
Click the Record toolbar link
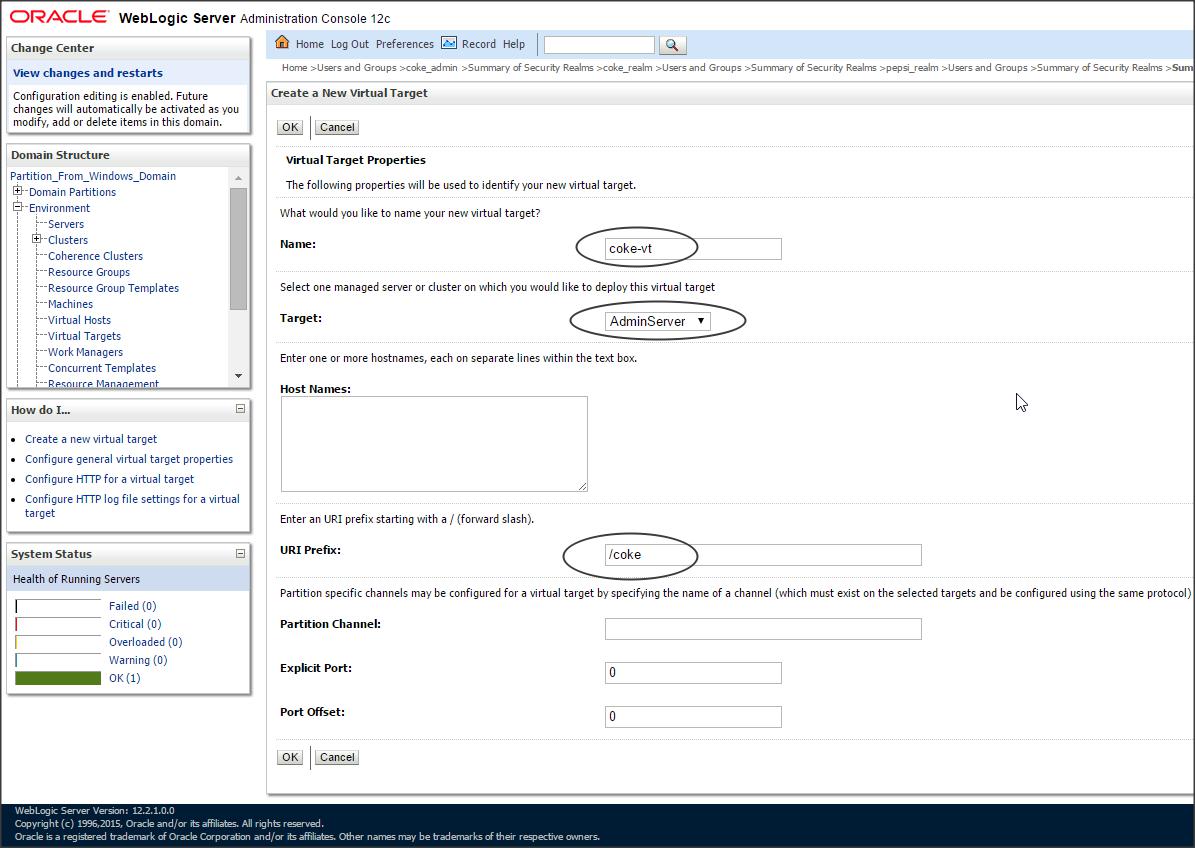[x=479, y=44]
